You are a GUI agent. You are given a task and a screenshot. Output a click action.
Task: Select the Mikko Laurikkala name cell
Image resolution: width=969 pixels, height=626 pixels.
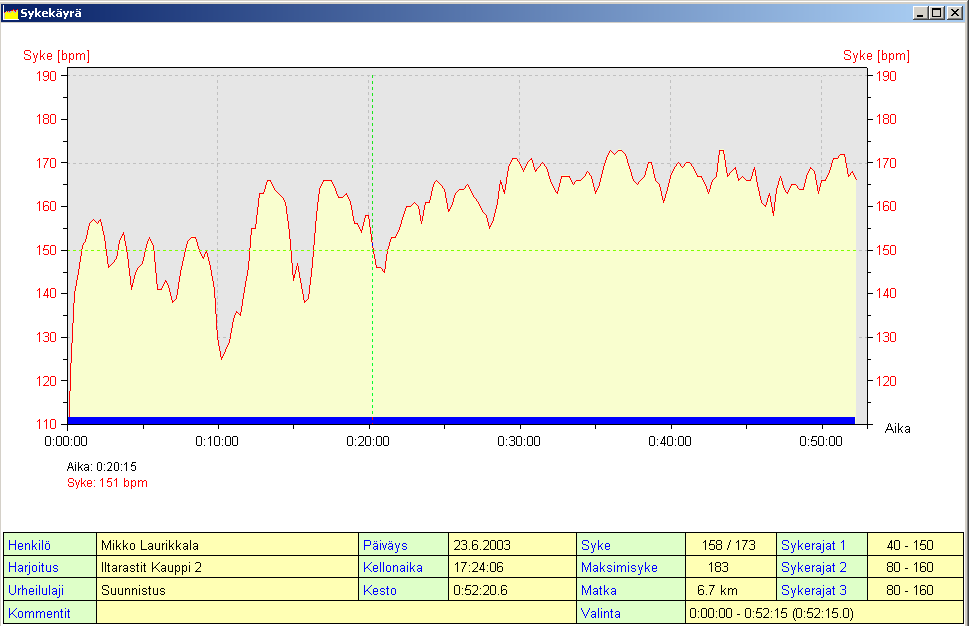226,545
